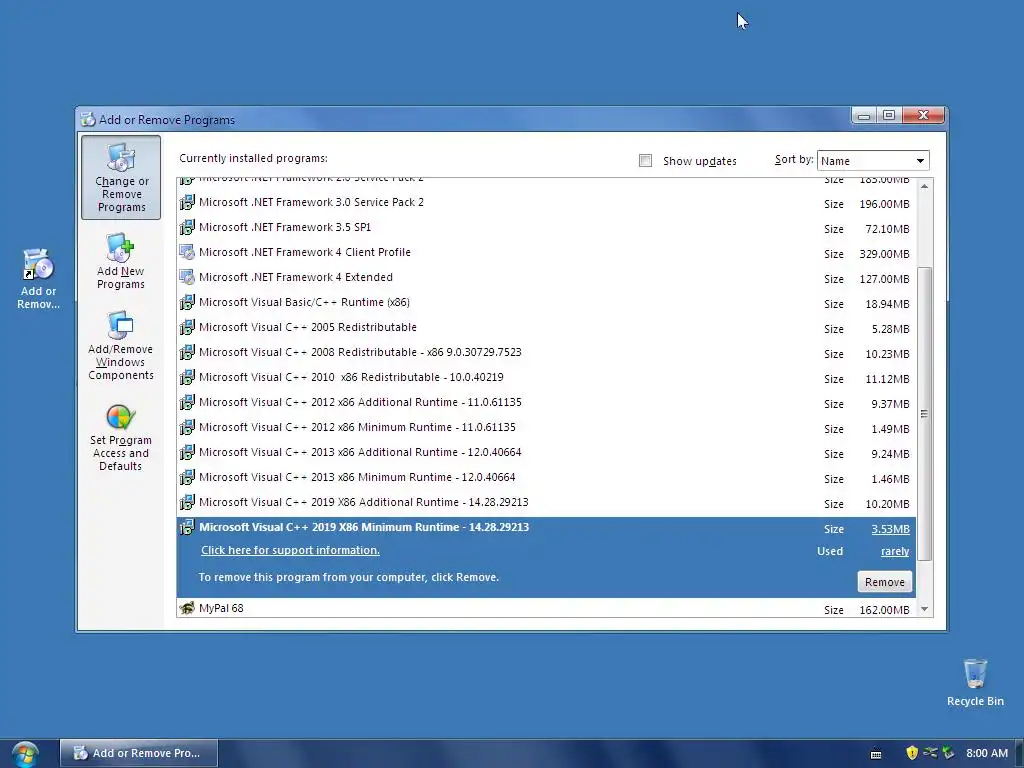This screenshot has width=1024, height=768.
Task: Click the 3.53MB size link
Action: coord(890,529)
